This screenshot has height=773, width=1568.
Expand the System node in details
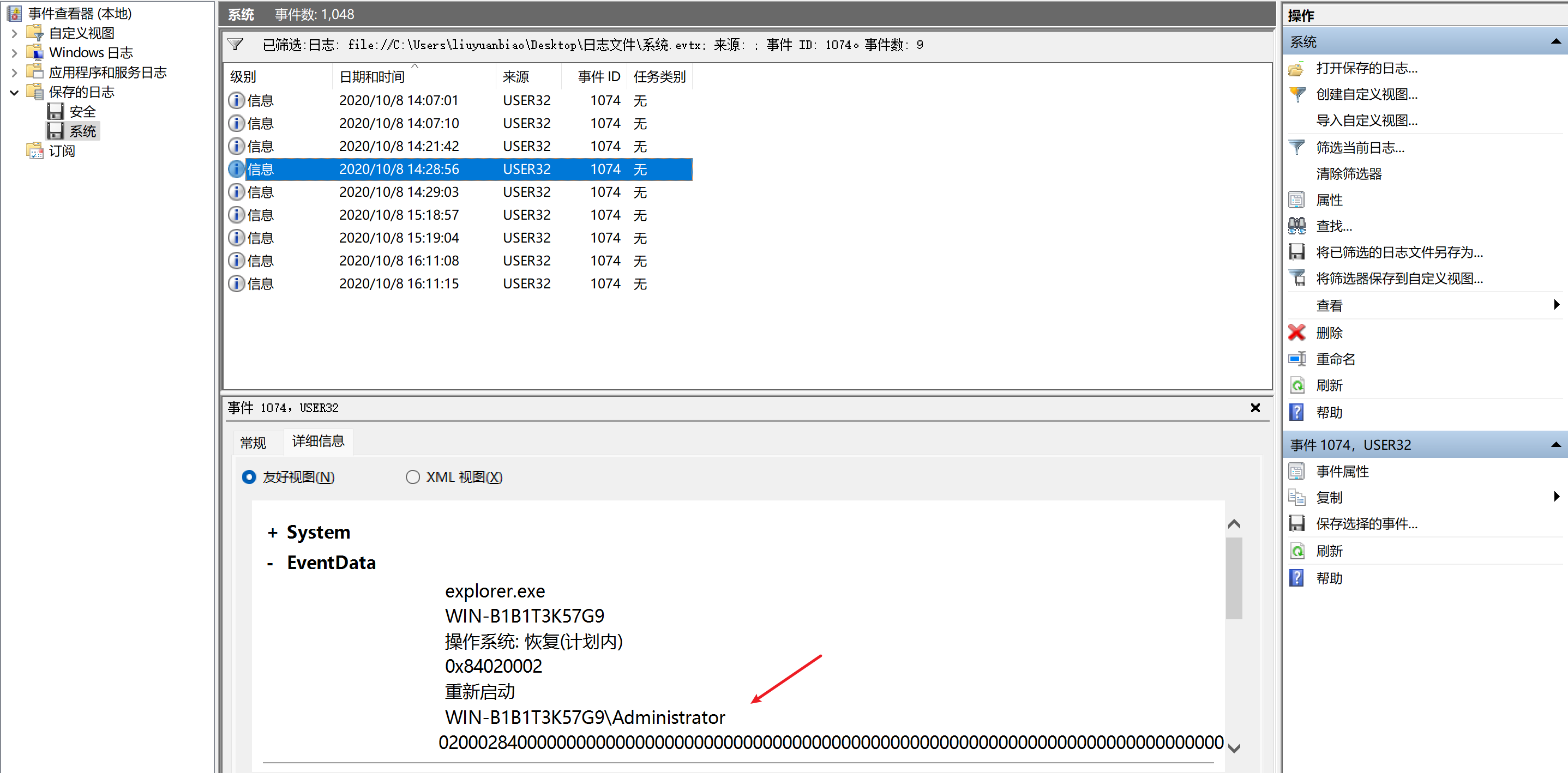point(272,533)
